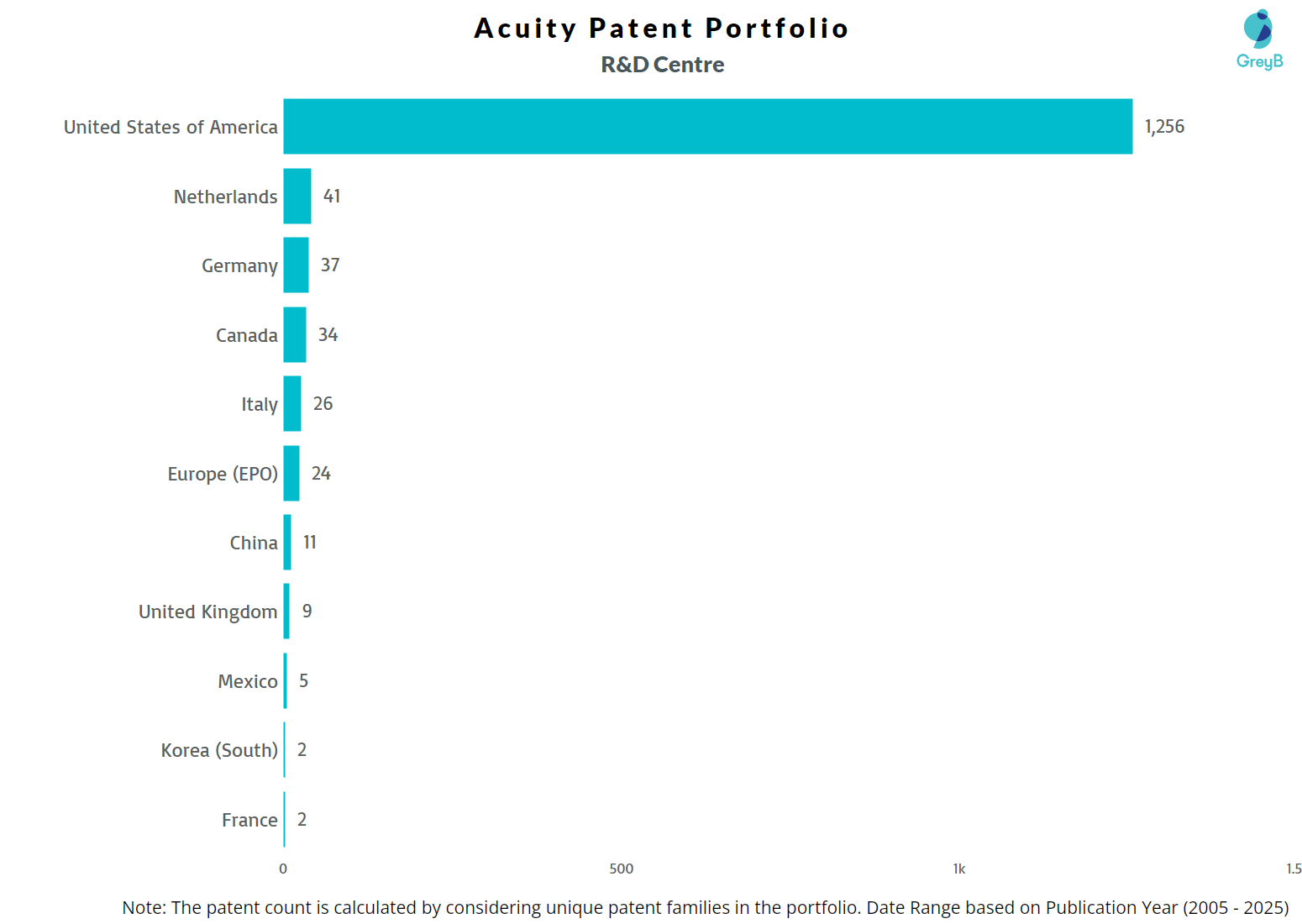The width and height of the screenshot is (1302, 924).
Task: Click the United States of America bar
Action: point(707,126)
